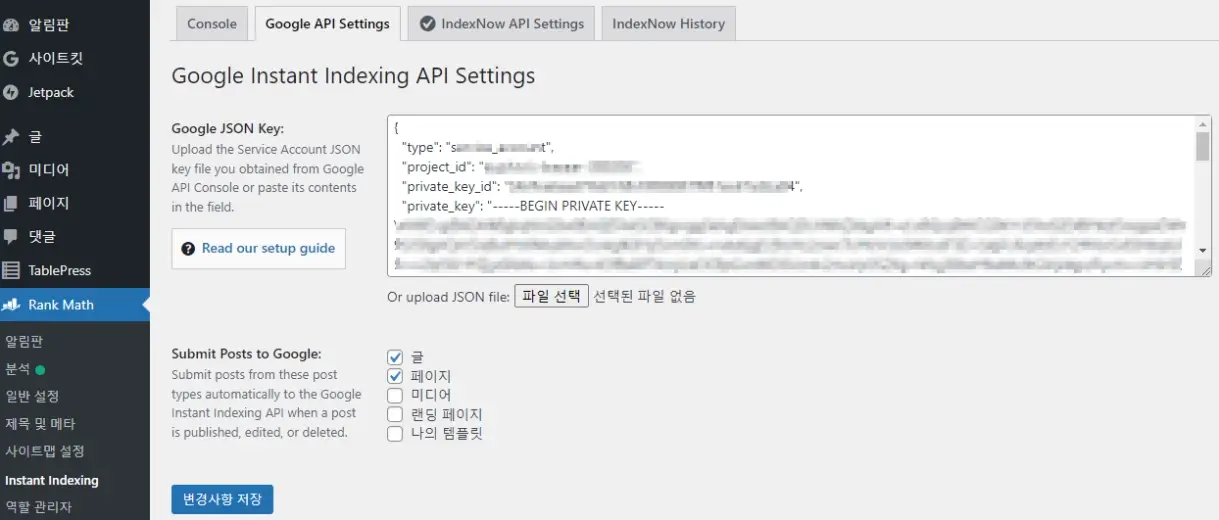
Task: Open the IndexNow History tab
Action: click(x=668, y=24)
